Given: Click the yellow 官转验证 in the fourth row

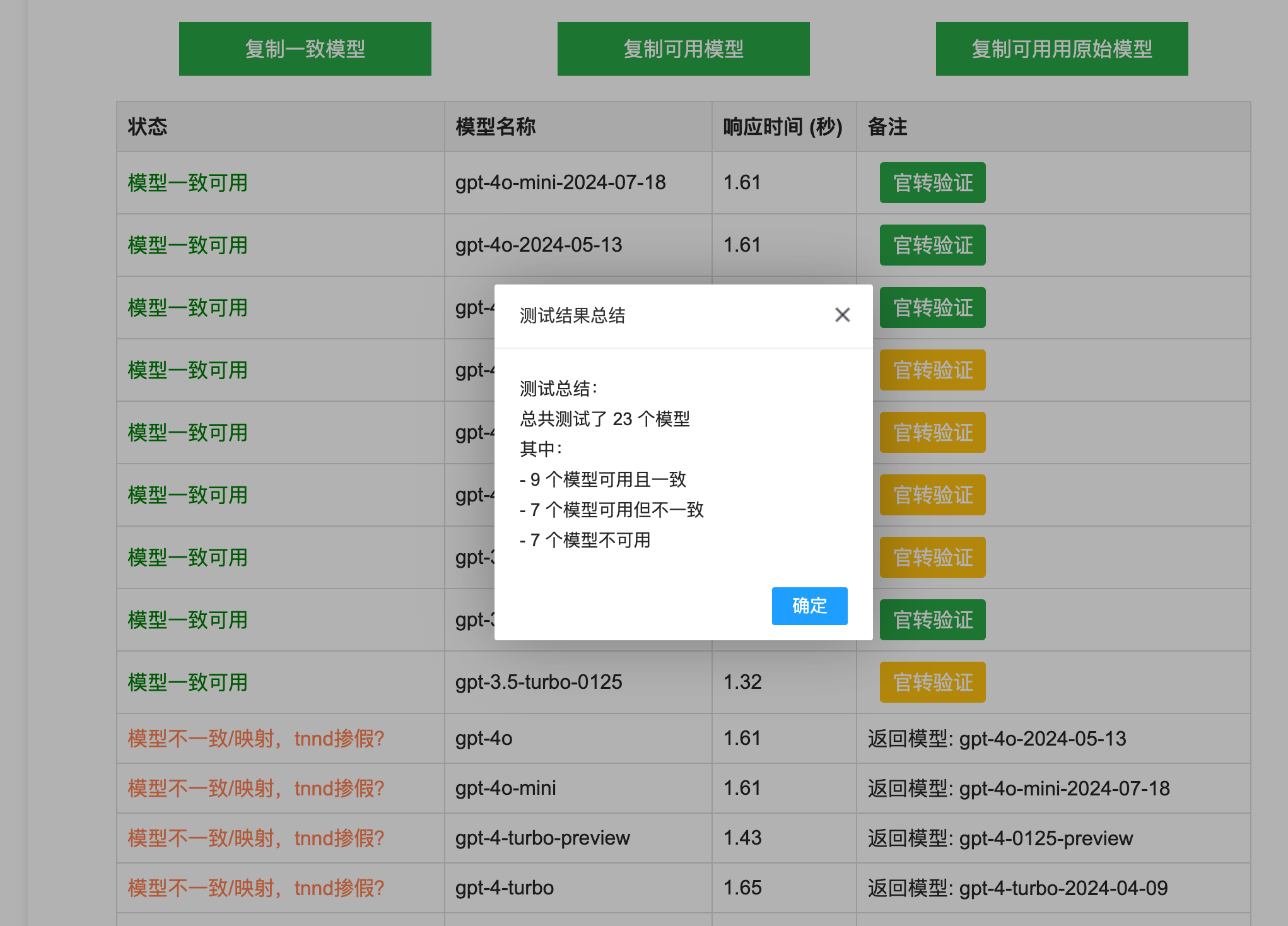Looking at the screenshot, I should tap(932, 370).
